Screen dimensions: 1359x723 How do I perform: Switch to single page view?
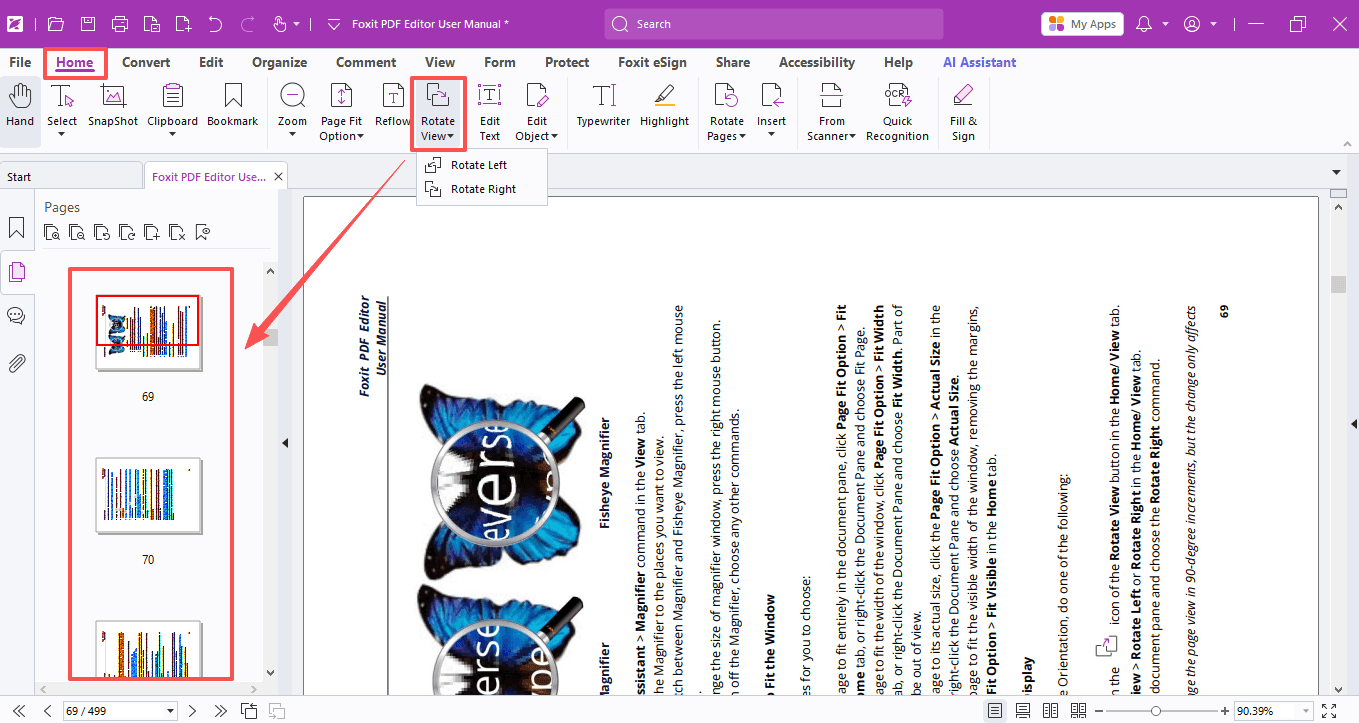[995, 711]
